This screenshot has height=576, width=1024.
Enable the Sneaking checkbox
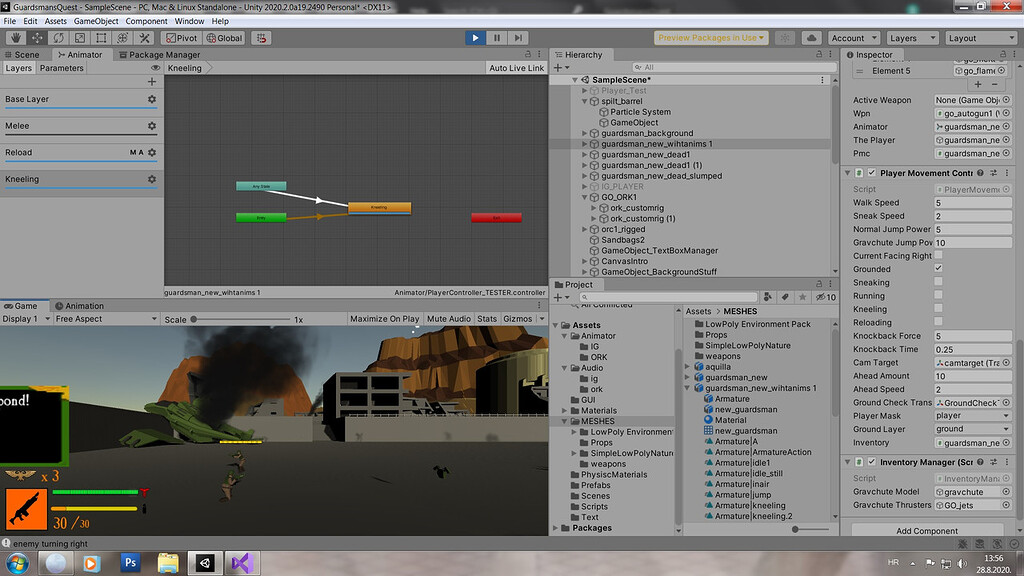click(938, 282)
